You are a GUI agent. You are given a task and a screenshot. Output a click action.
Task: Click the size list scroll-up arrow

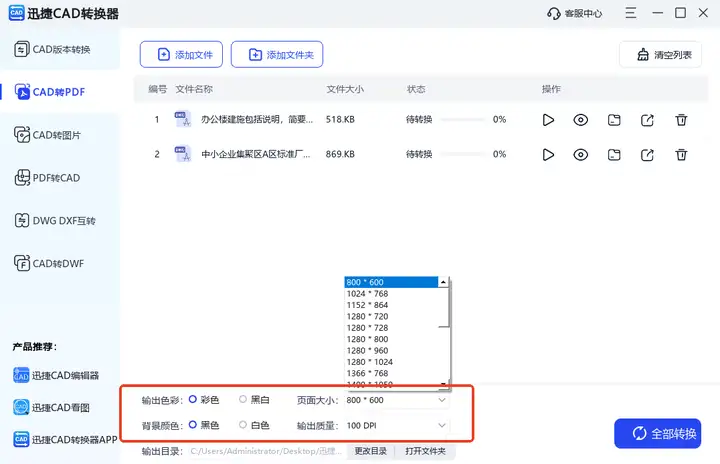(x=443, y=282)
